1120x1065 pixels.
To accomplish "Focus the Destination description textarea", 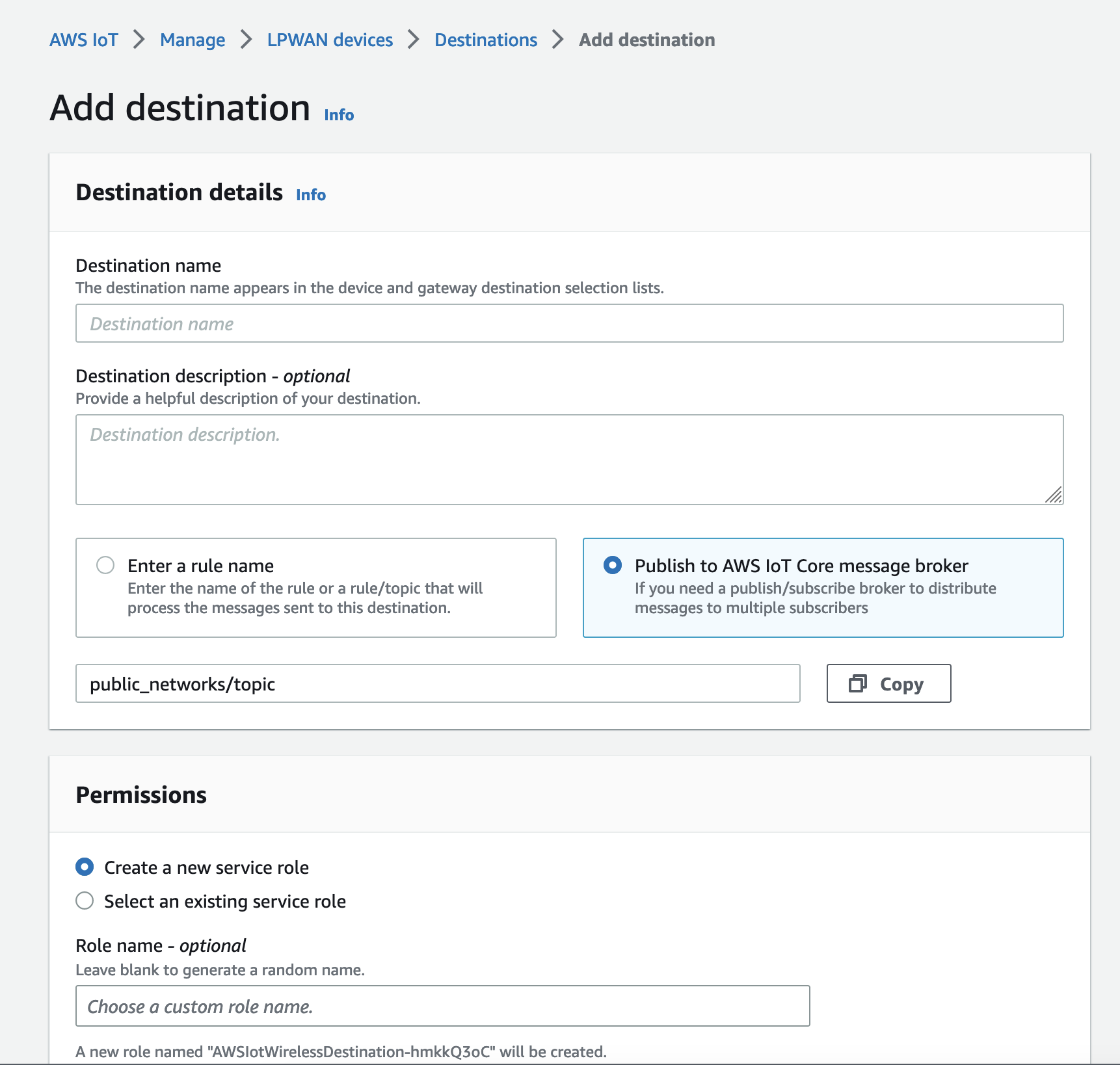I will coord(569,459).
